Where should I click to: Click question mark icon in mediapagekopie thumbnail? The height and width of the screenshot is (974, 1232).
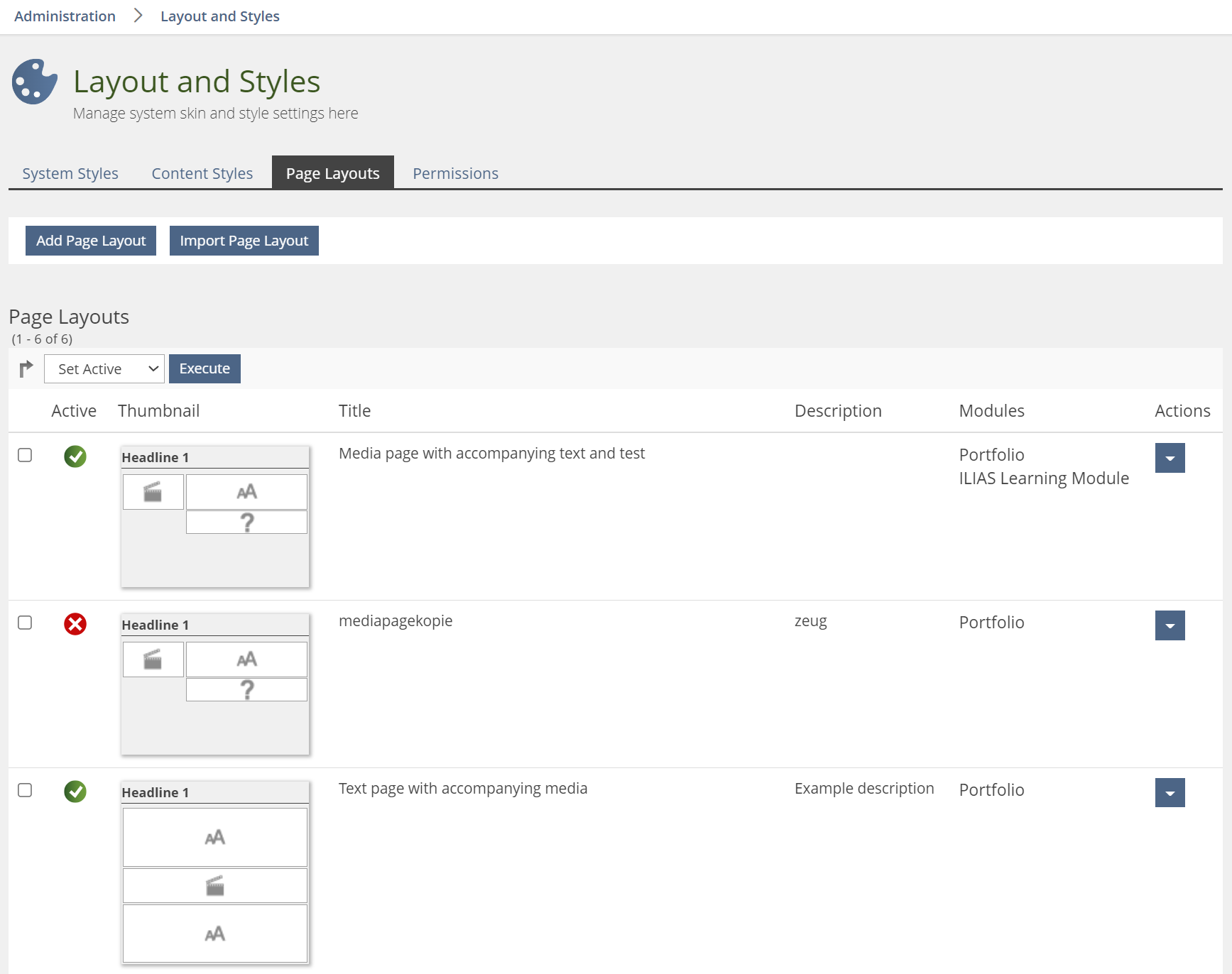[246, 689]
